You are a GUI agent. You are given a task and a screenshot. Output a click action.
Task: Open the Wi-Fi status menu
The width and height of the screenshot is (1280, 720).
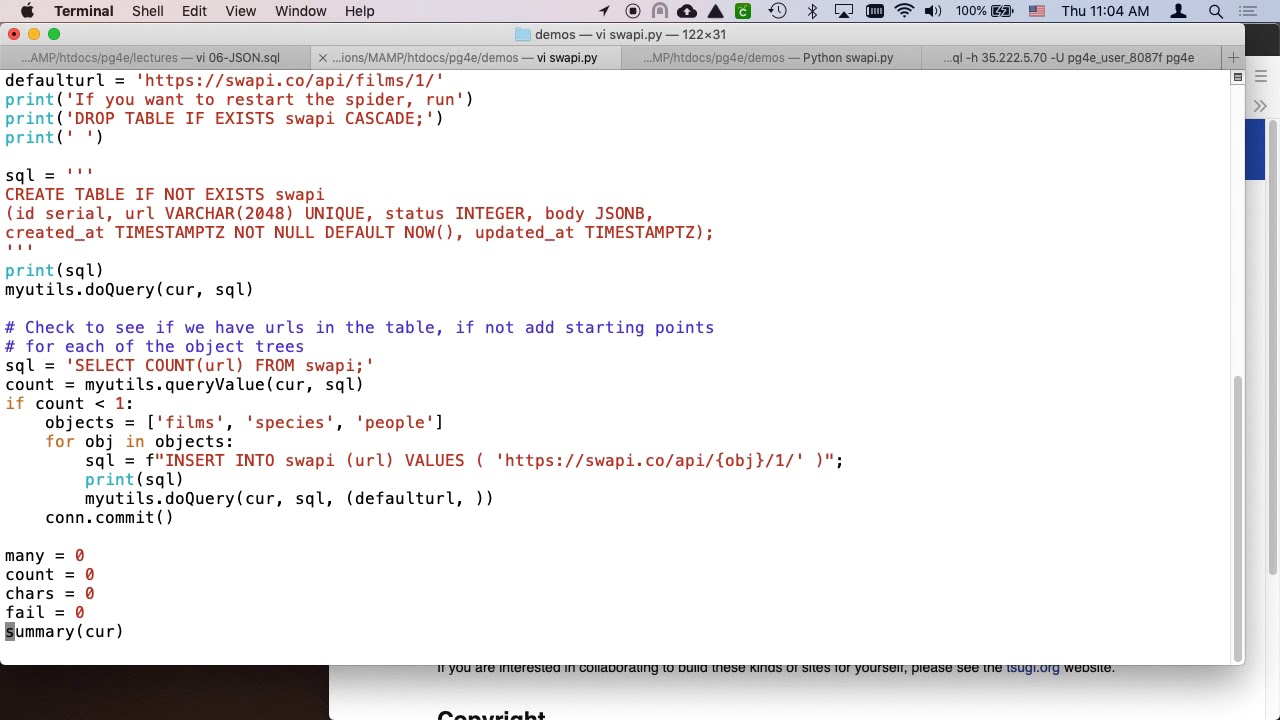[905, 11]
